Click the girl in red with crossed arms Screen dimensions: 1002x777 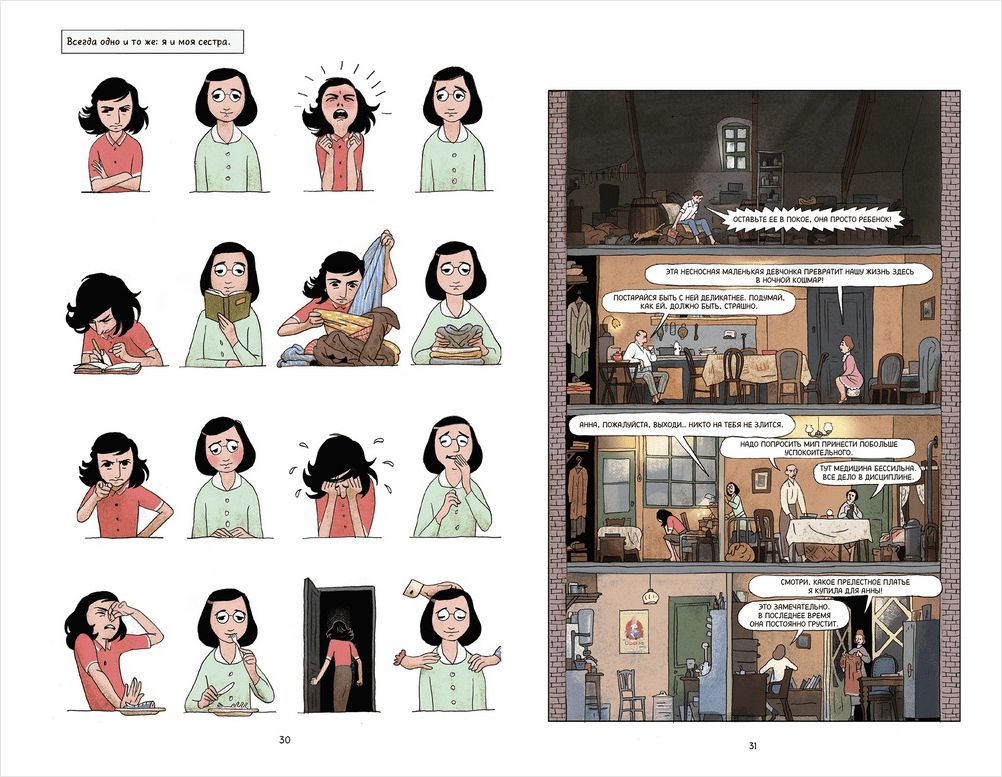pyautogui.click(x=114, y=134)
